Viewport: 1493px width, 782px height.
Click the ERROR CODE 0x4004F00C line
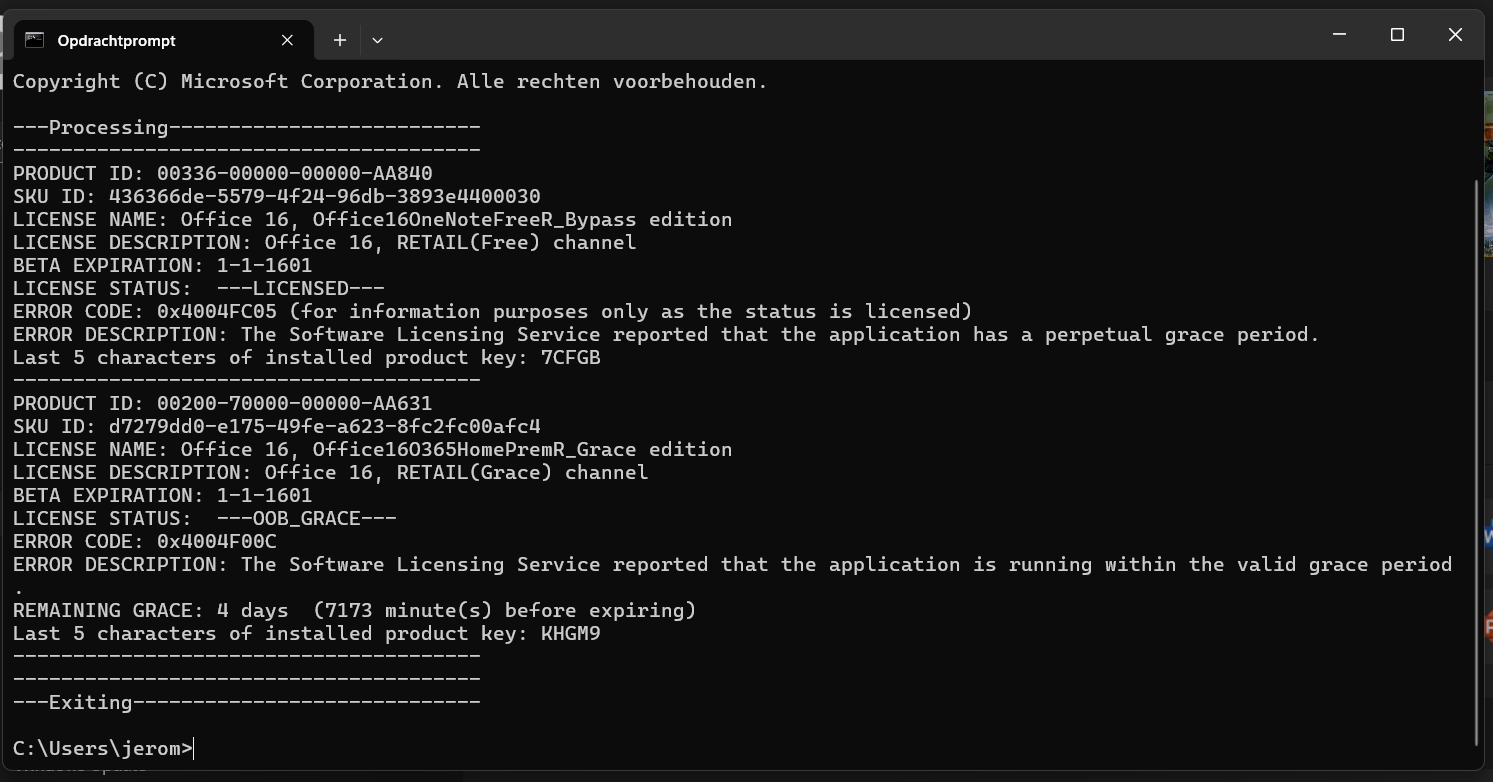tap(145, 541)
